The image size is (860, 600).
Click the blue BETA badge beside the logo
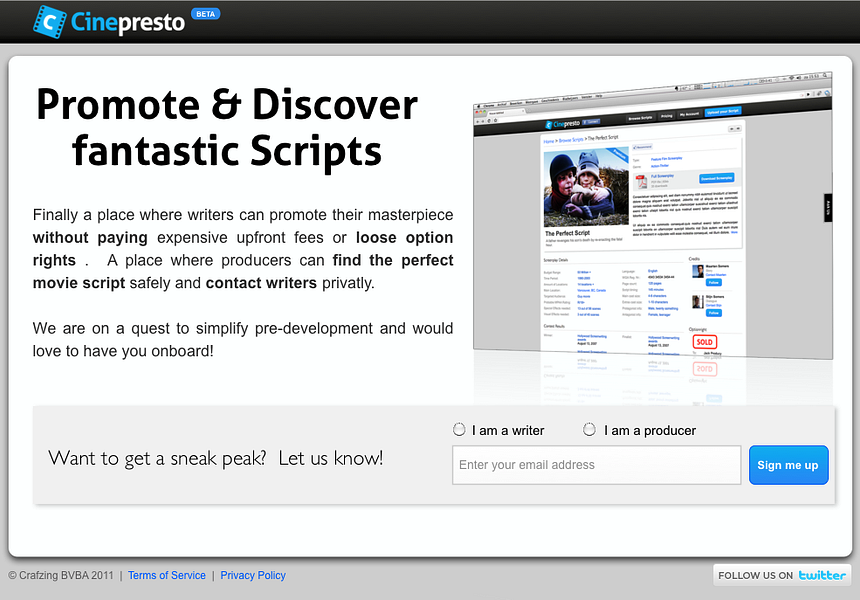[x=204, y=13]
